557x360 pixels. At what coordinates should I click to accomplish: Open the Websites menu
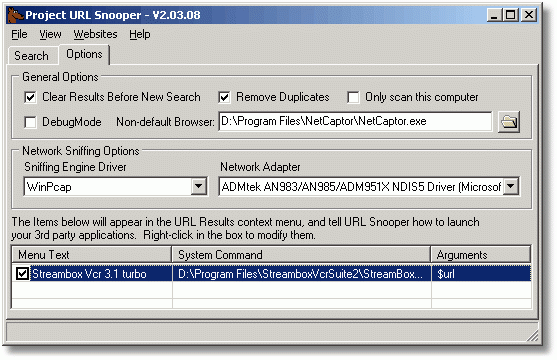[x=95, y=34]
